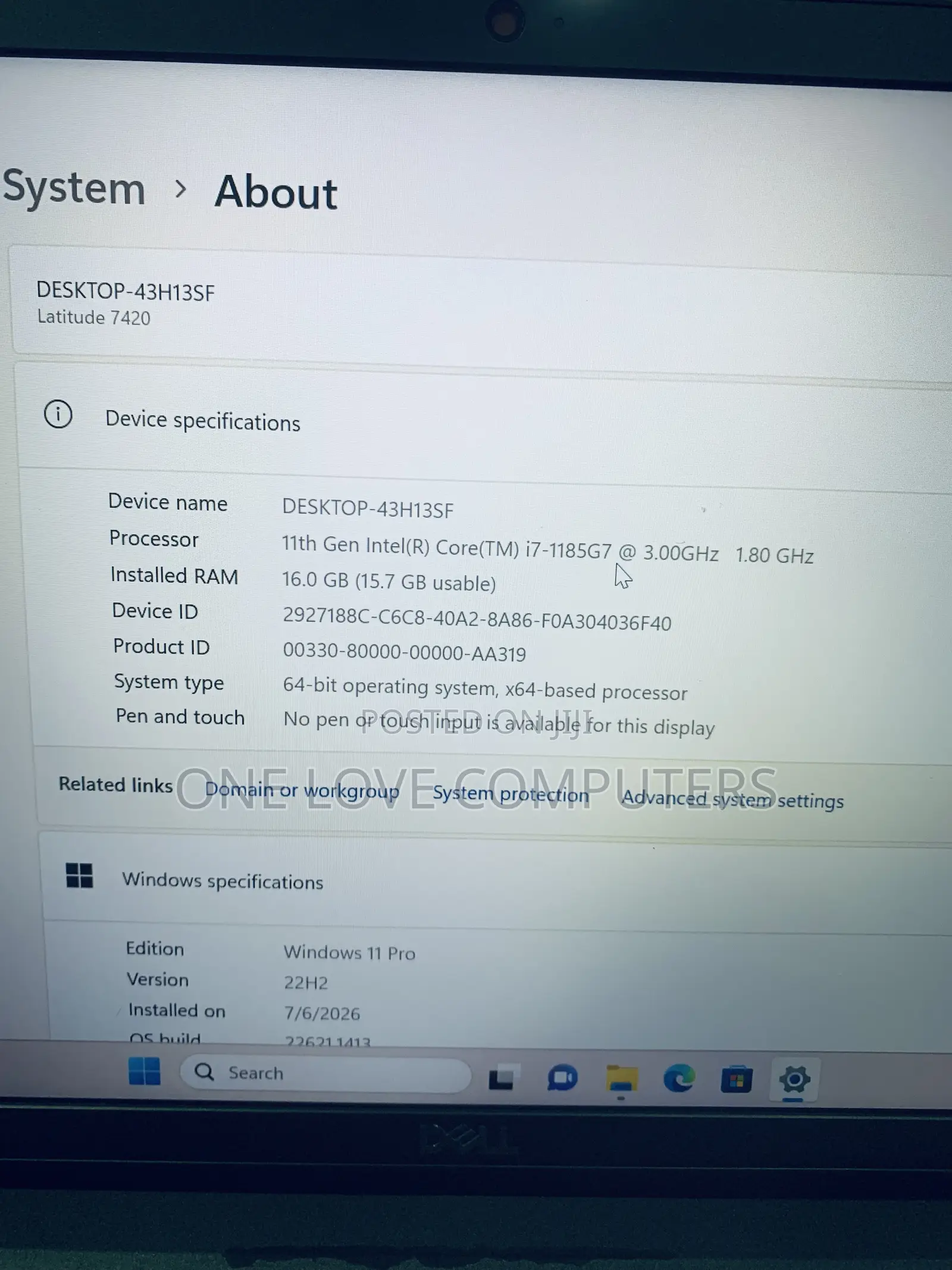Image resolution: width=952 pixels, height=1270 pixels.
Task: Click the Windows logo beside Windows specifications
Action: 79,875
